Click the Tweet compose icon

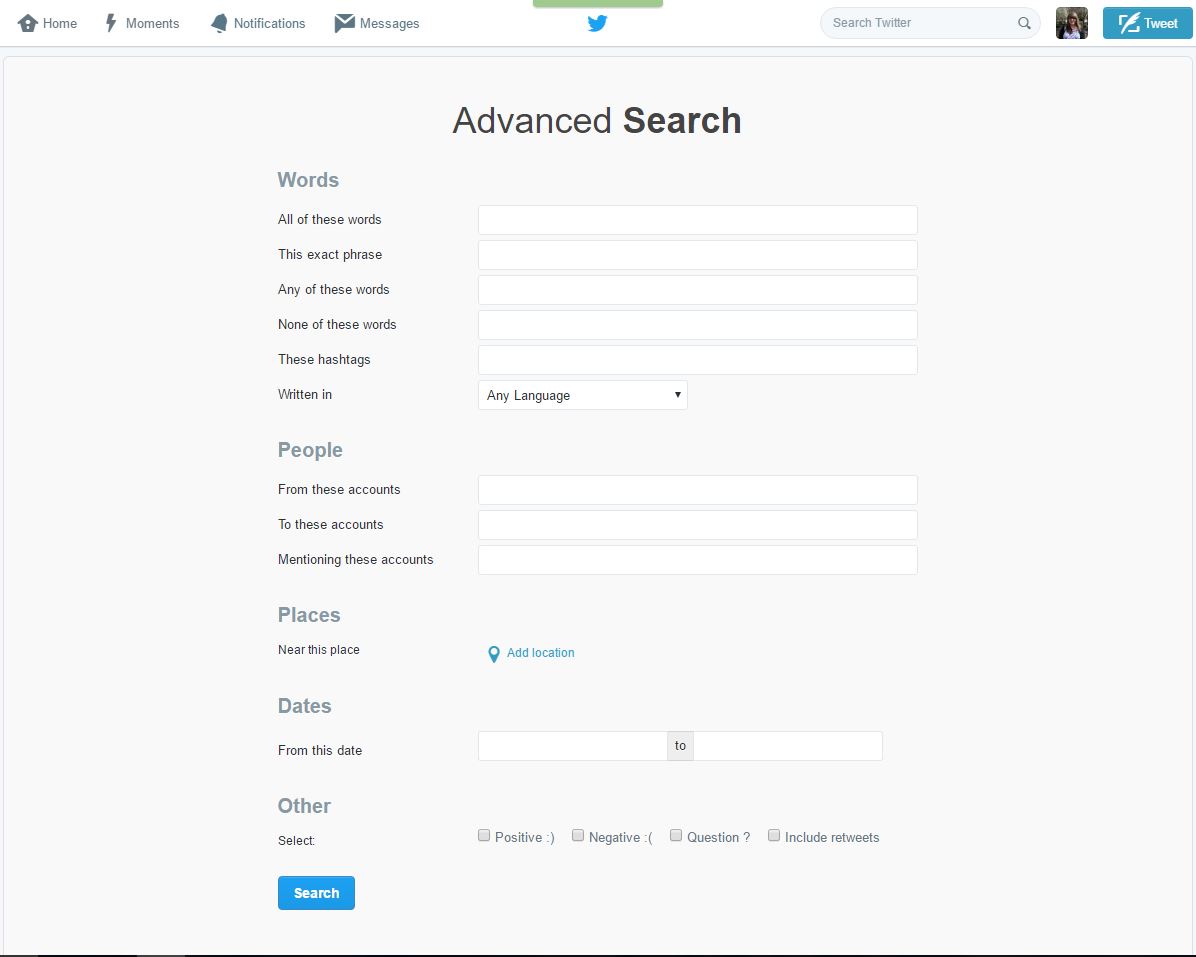click(x=1127, y=22)
